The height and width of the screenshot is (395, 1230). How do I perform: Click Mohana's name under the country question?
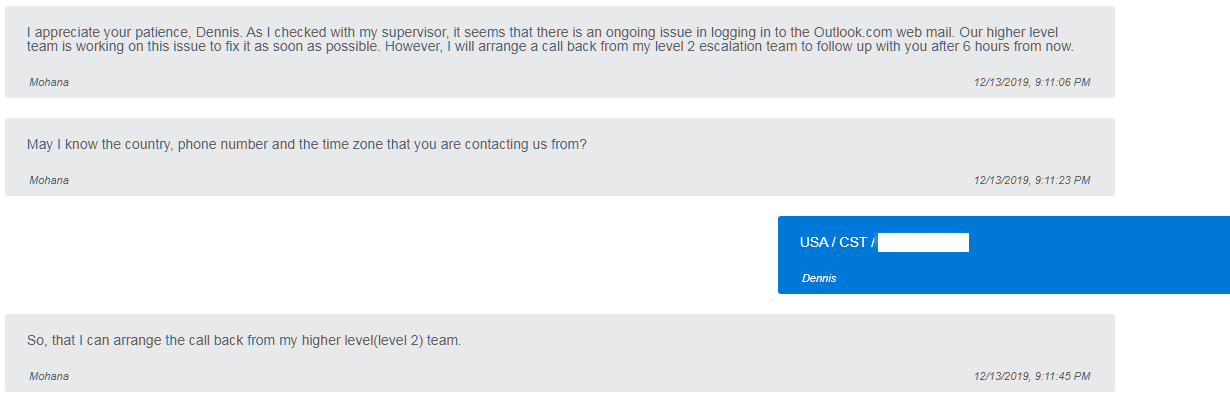[49, 180]
